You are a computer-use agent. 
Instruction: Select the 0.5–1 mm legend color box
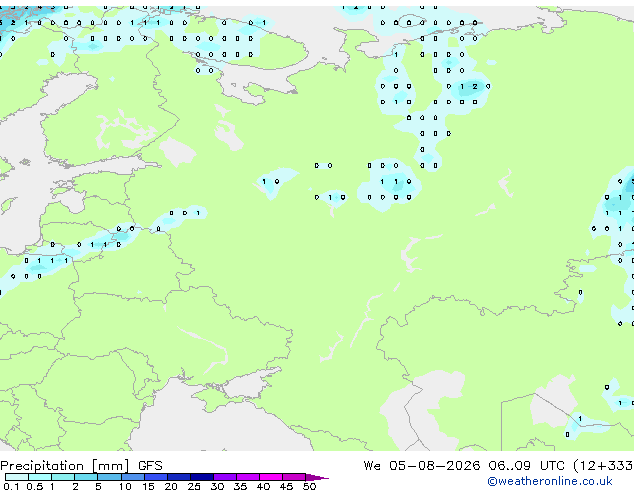tap(40, 477)
